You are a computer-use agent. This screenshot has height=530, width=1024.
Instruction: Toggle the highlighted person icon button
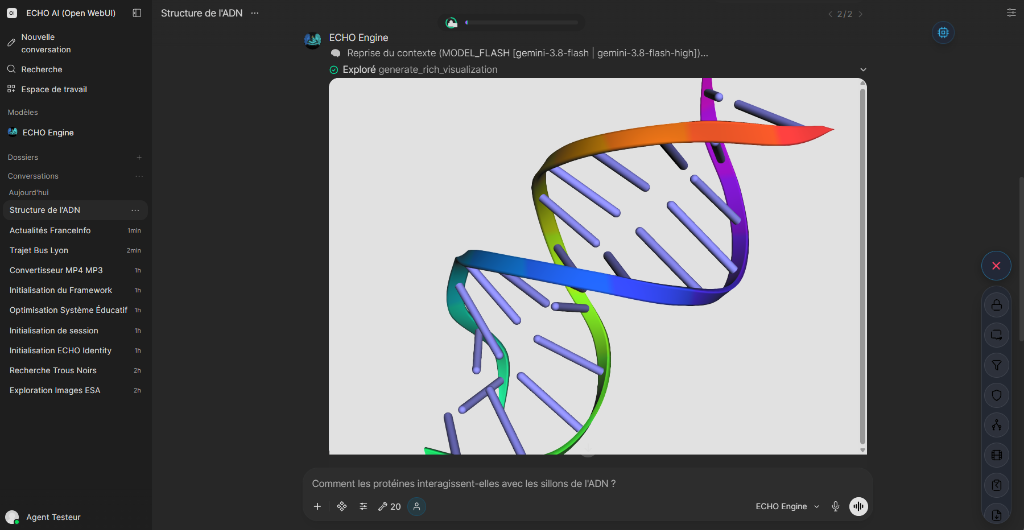click(417, 507)
